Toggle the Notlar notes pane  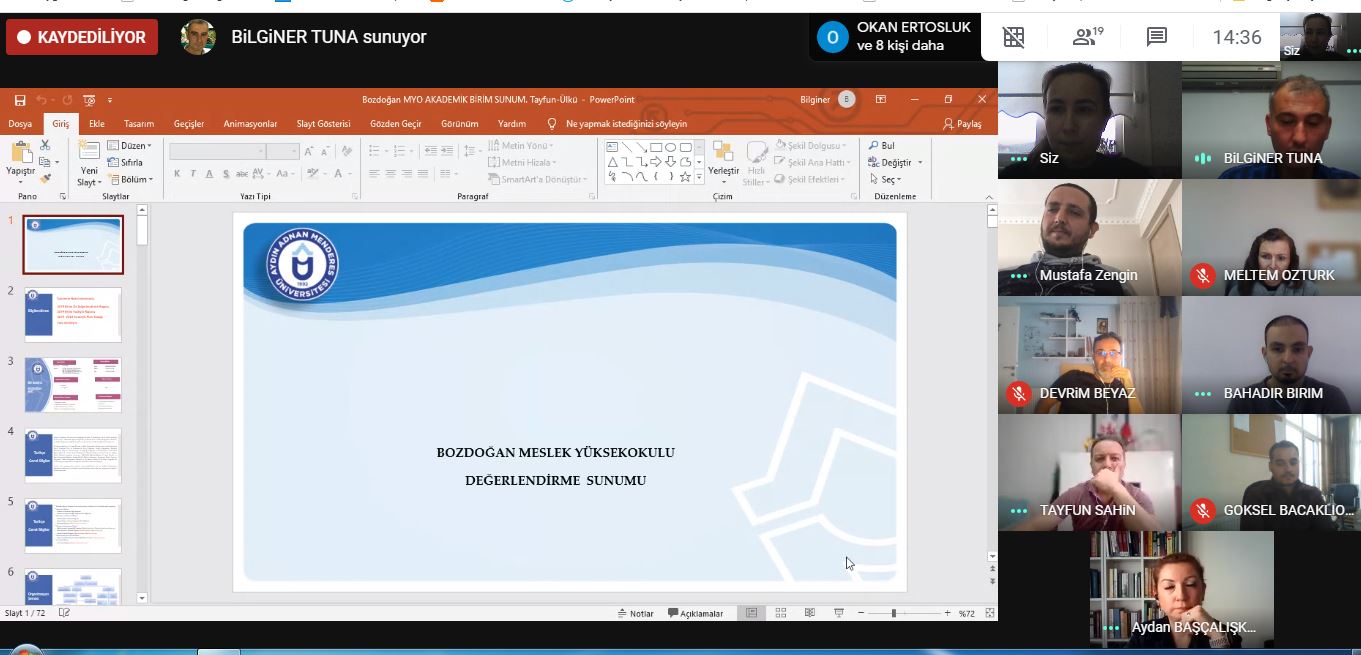point(635,613)
